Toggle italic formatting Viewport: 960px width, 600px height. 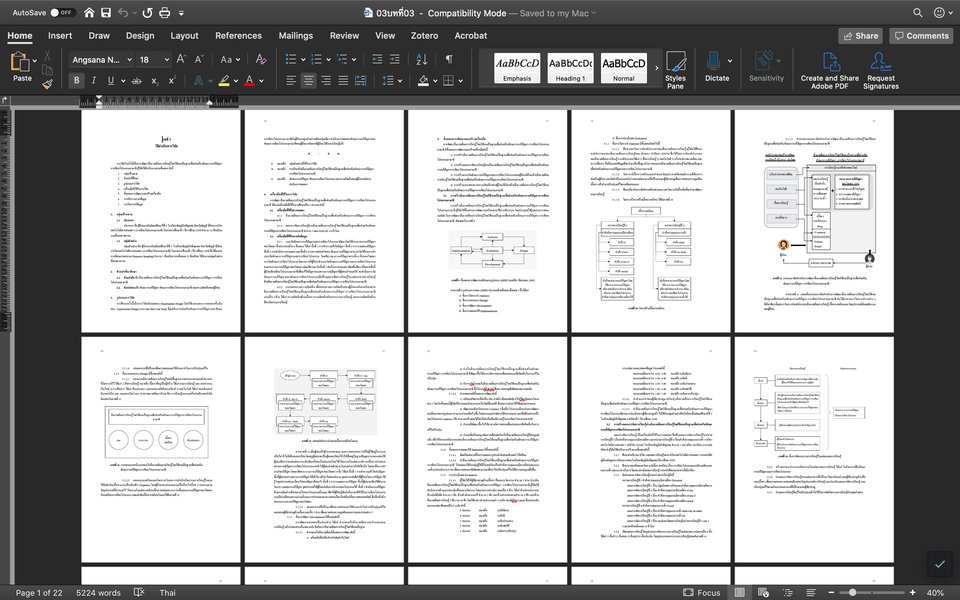tap(94, 80)
